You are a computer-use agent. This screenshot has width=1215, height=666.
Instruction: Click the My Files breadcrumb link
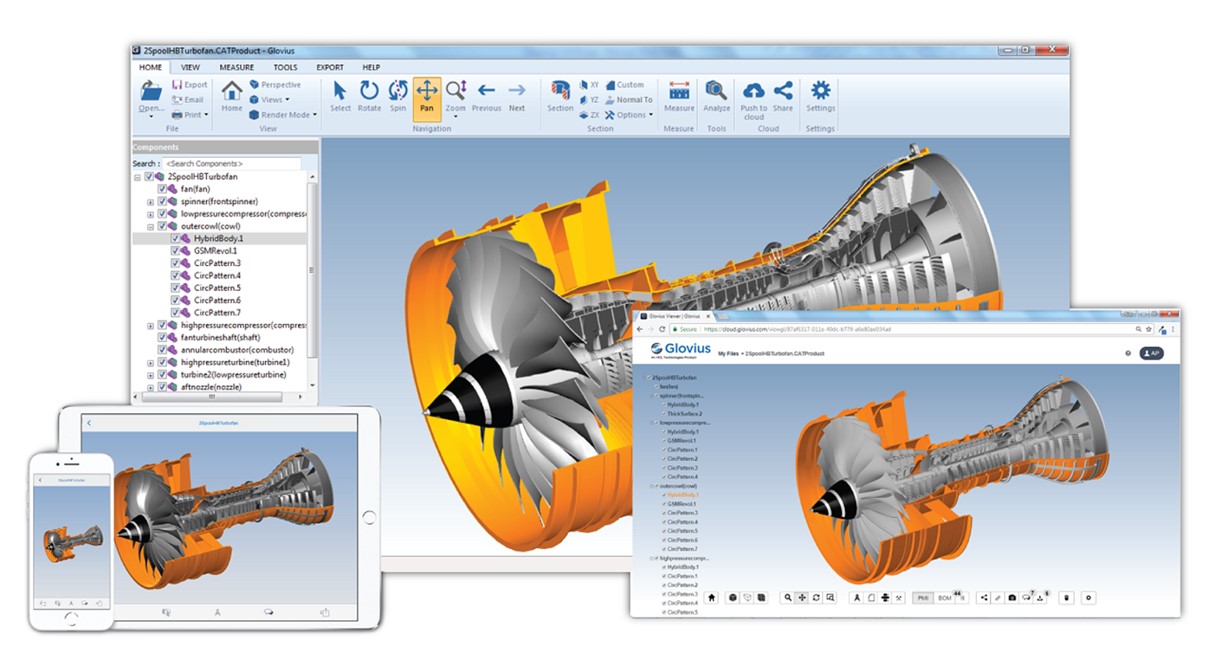[x=729, y=354]
